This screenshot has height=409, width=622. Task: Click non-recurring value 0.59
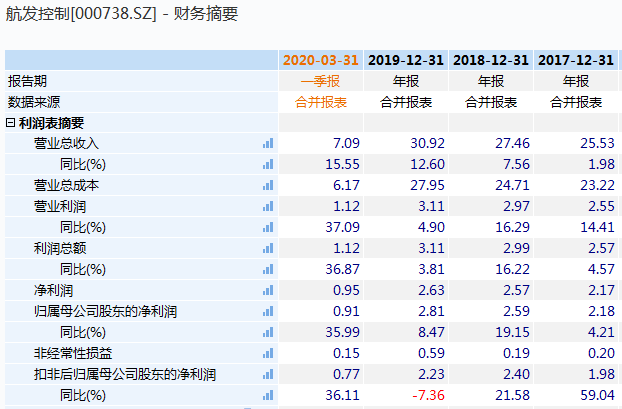[x=432, y=353]
